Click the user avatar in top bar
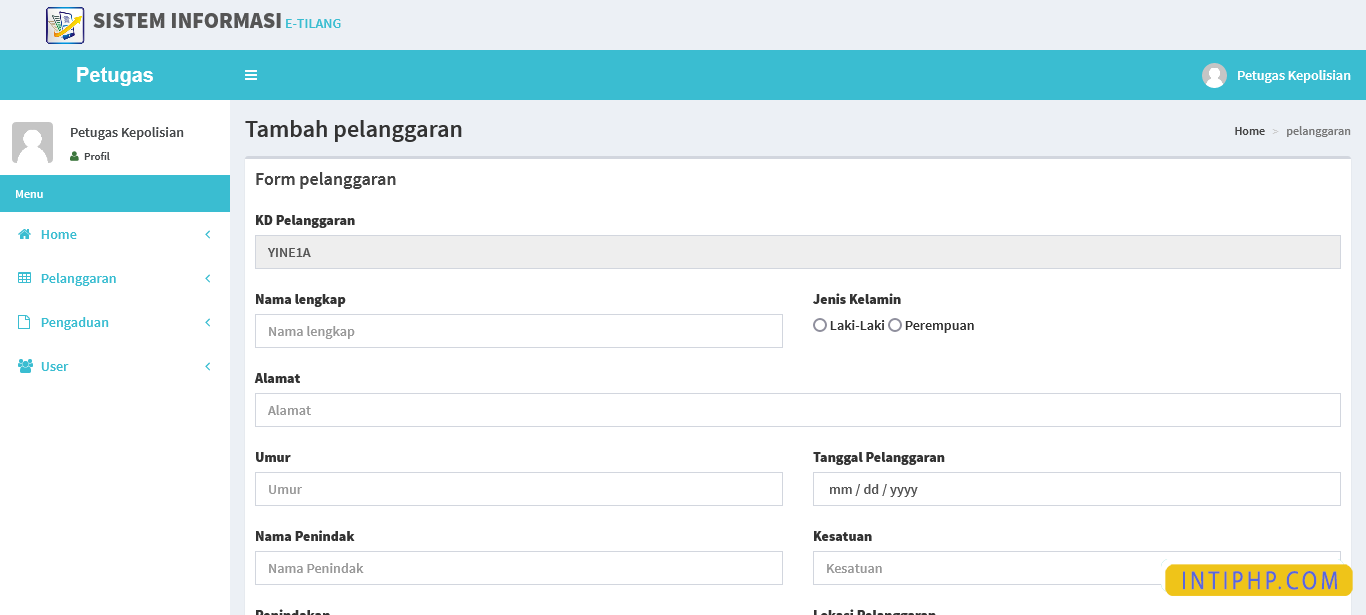 click(1214, 76)
